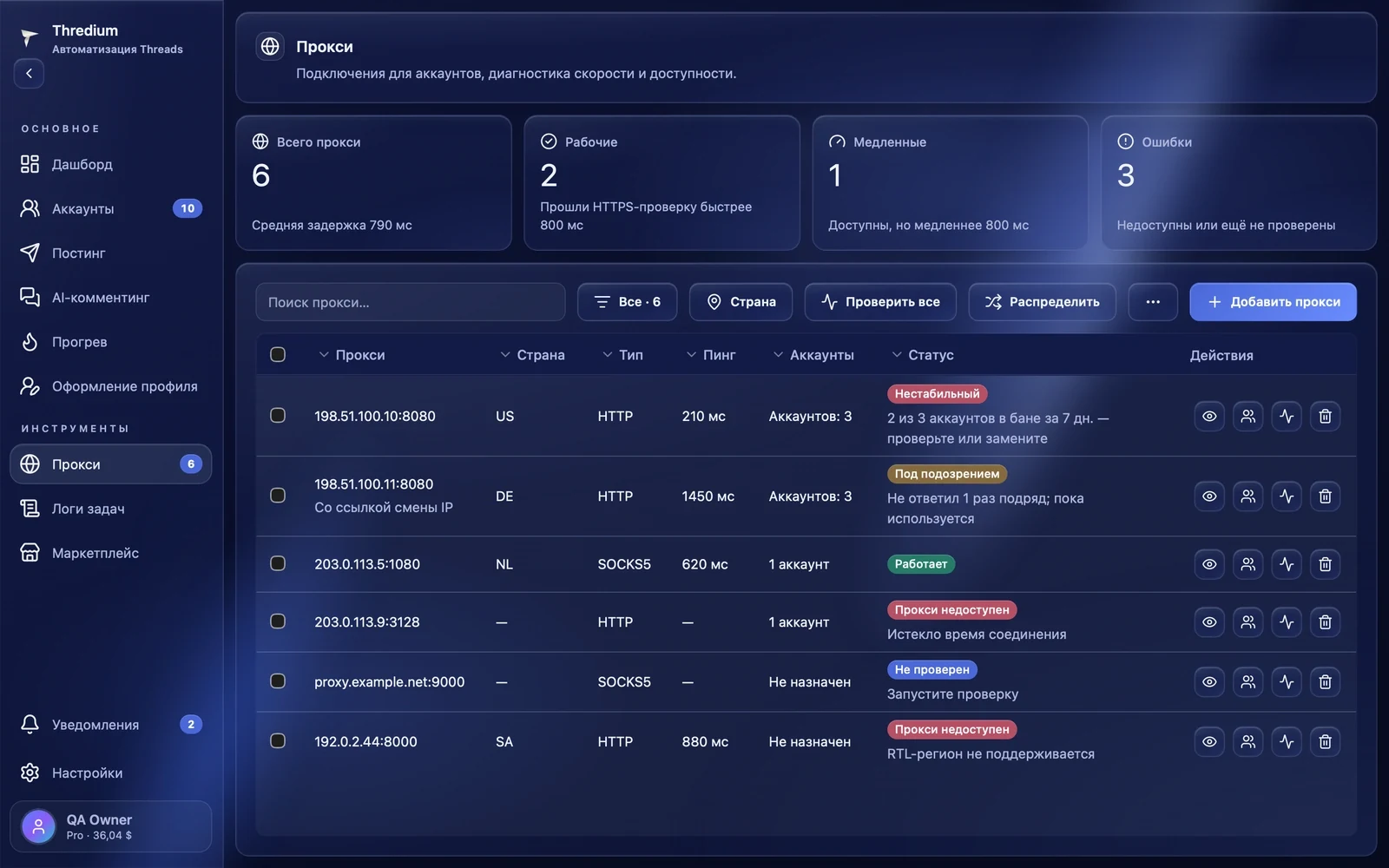Viewport: 1389px width, 868px height.
Task: Open Уведомления notifications
Action: [111, 725]
